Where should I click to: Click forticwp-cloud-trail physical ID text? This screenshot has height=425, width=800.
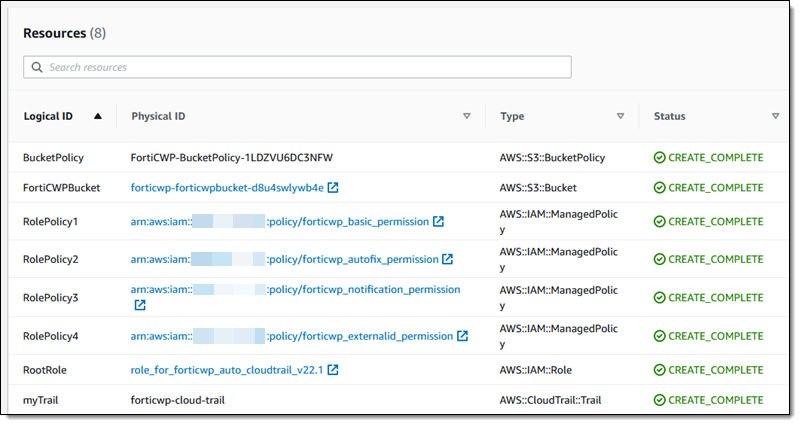click(178, 400)
